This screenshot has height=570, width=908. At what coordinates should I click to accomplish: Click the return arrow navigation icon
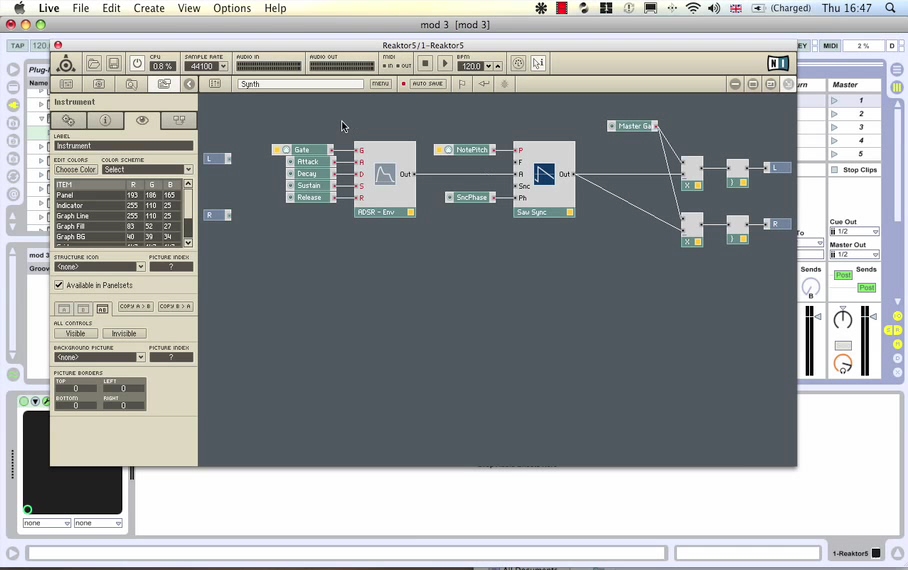click(484, 84)
